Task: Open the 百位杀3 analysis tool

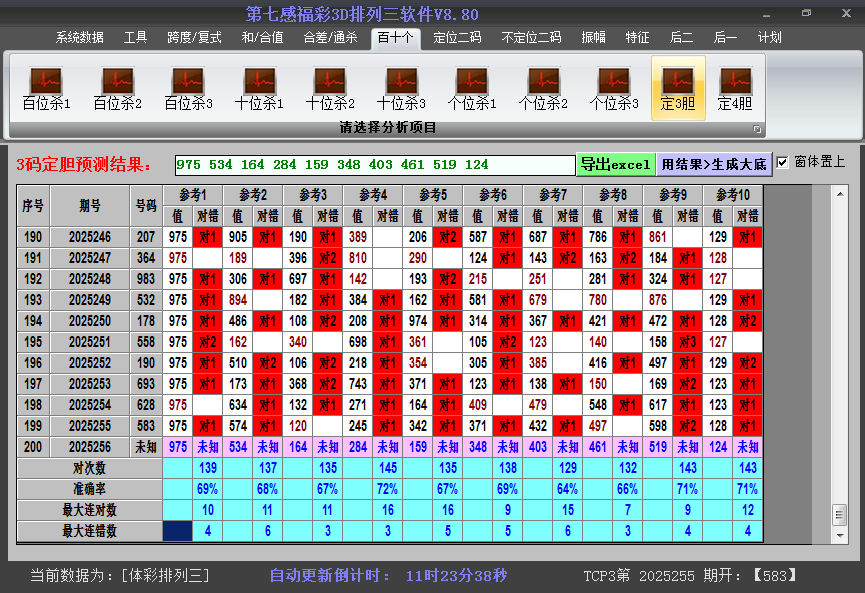Action: point(188,89)
